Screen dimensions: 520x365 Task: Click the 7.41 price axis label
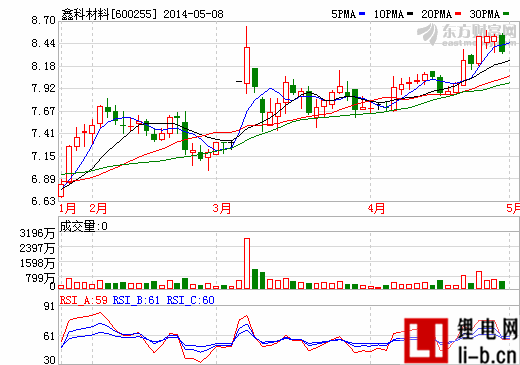click(x=43, y=133)
